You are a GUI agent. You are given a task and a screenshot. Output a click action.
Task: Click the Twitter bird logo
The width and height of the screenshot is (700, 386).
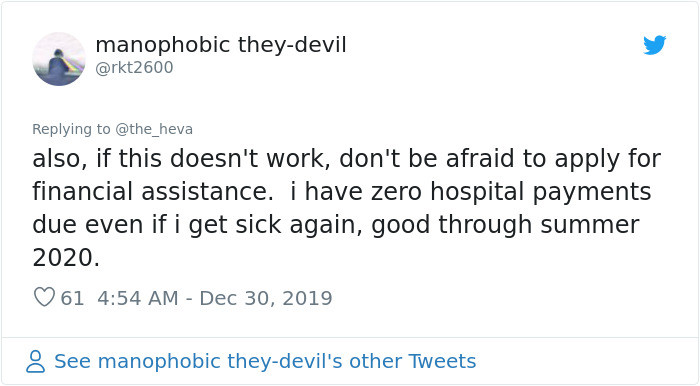(x=654, y=45)
